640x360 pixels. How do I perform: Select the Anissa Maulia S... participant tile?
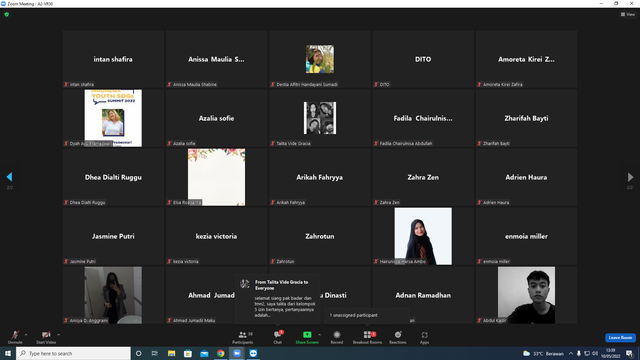click(216, 59)
